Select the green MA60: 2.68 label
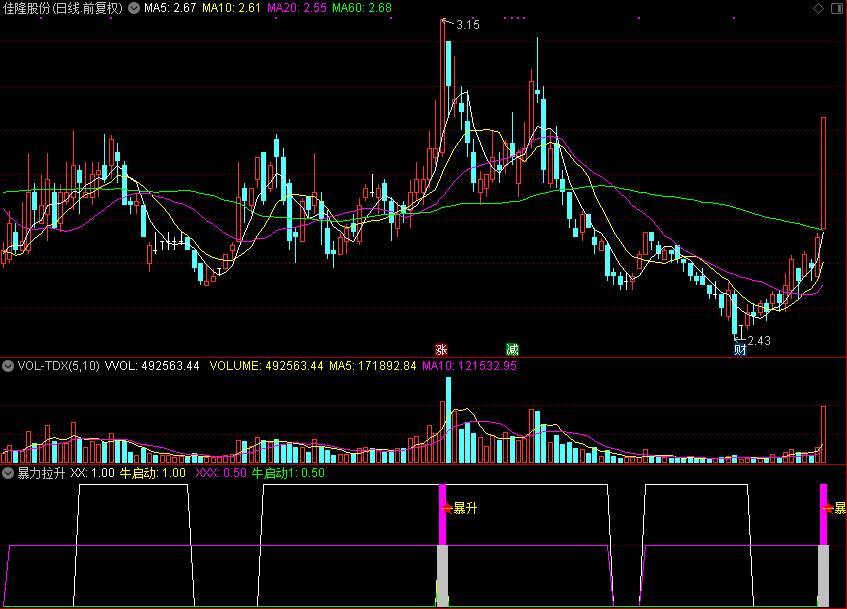Screen dimensions: 847x609 pyautogui.click(x=362, y=8)
